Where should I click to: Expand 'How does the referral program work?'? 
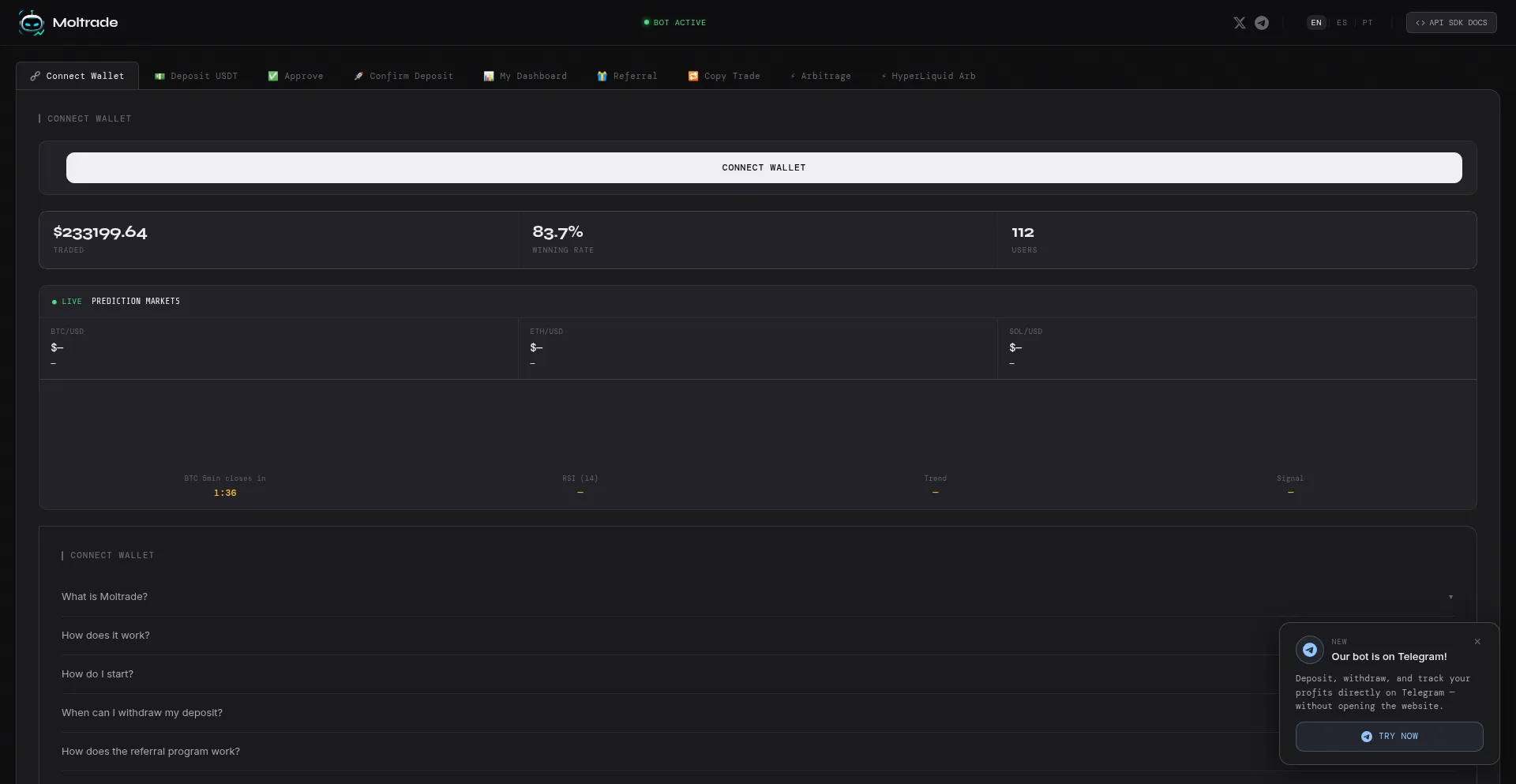coord(757,752)
